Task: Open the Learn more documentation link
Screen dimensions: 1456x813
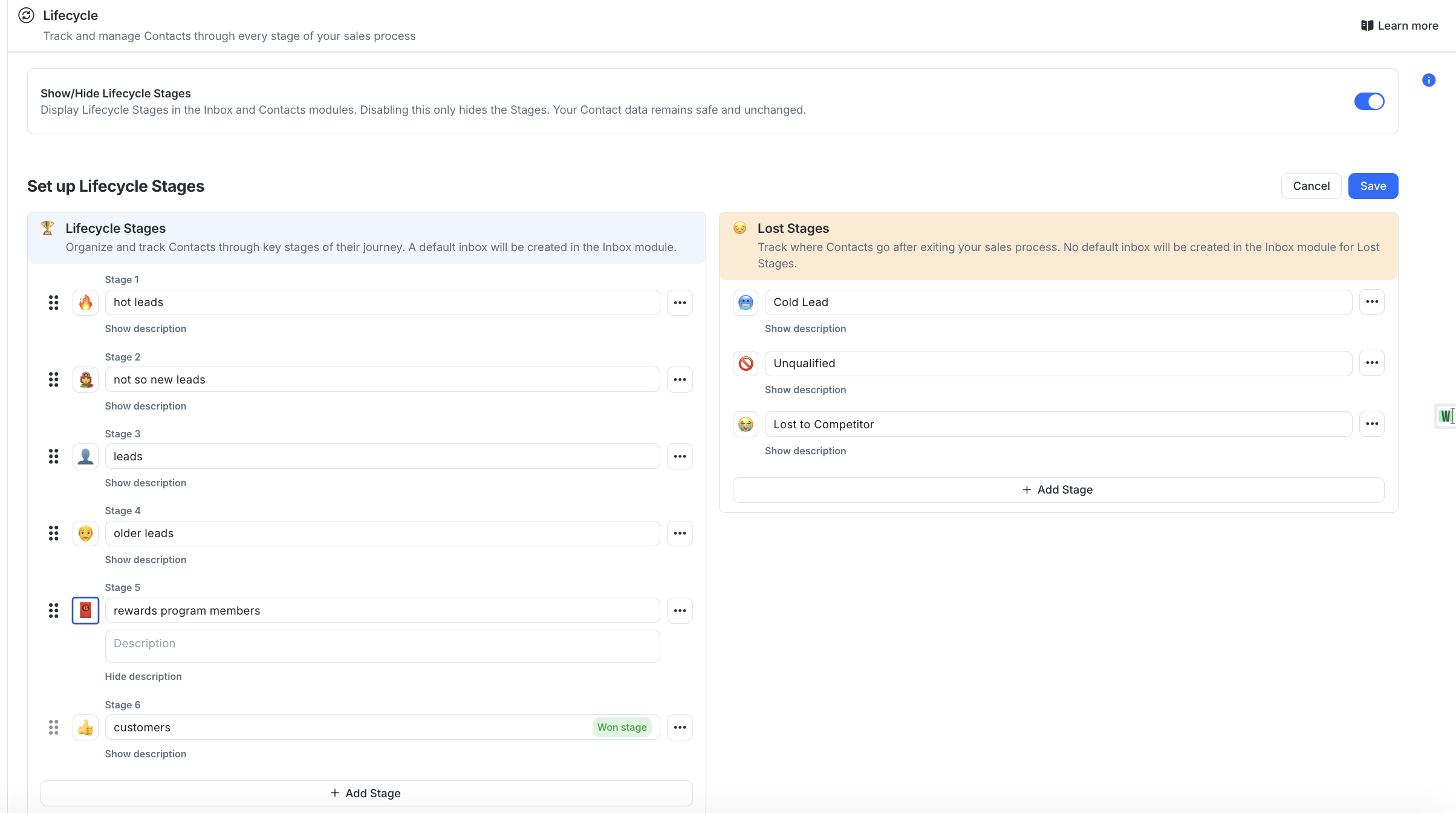Action: click(1400, 25)
